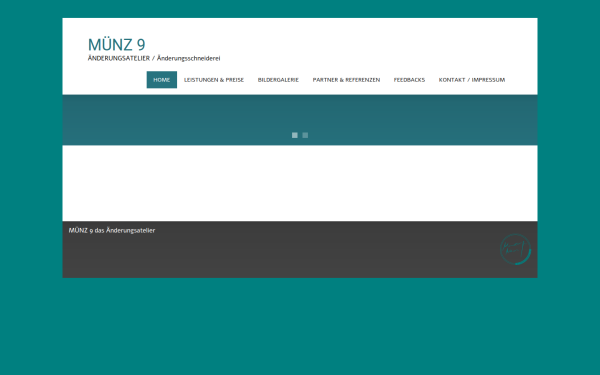The image size is (600, 375).
Task: Switch to the second slider dot
Action: coord(305,135)
